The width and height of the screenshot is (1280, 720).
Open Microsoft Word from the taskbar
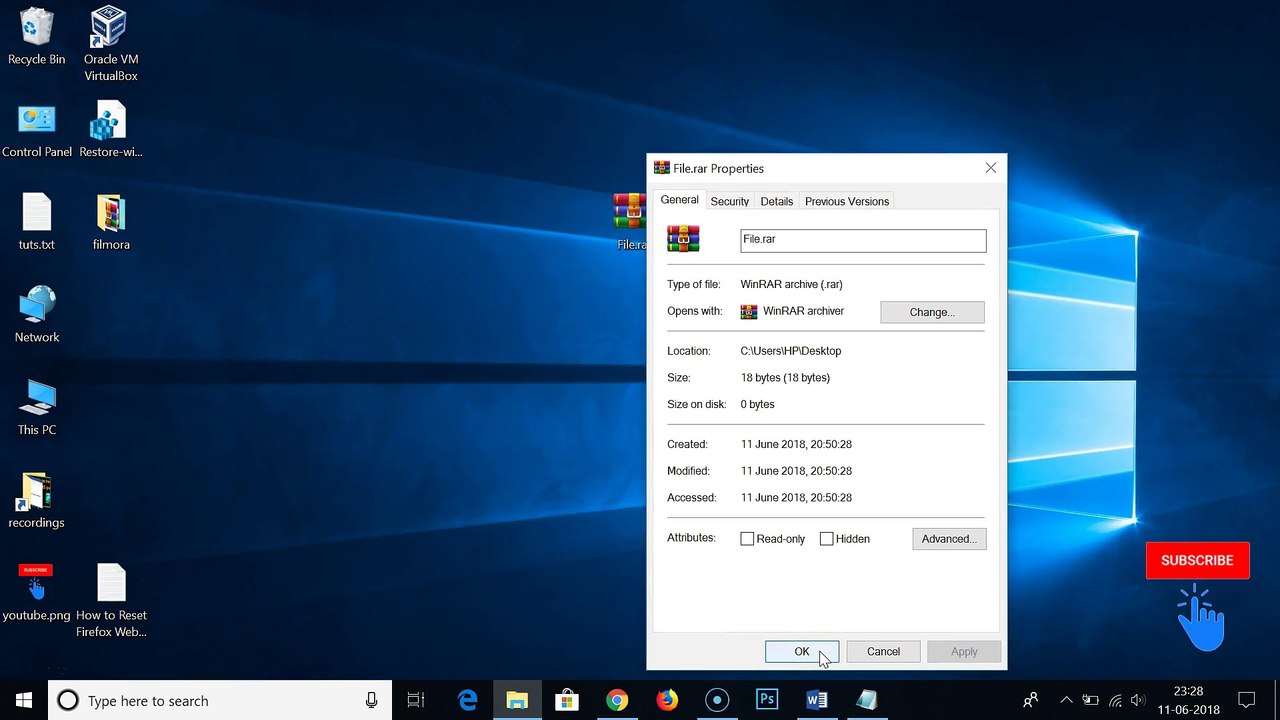817,700
